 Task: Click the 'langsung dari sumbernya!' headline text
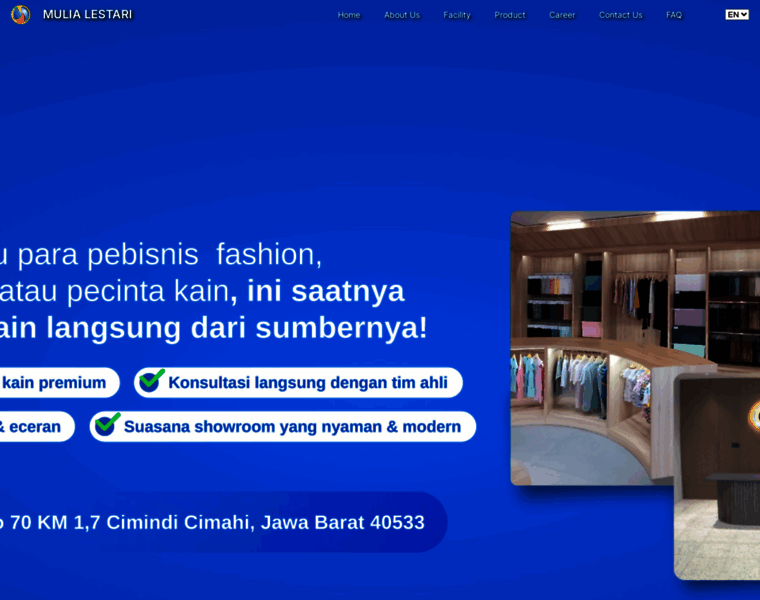pos(237,328)
